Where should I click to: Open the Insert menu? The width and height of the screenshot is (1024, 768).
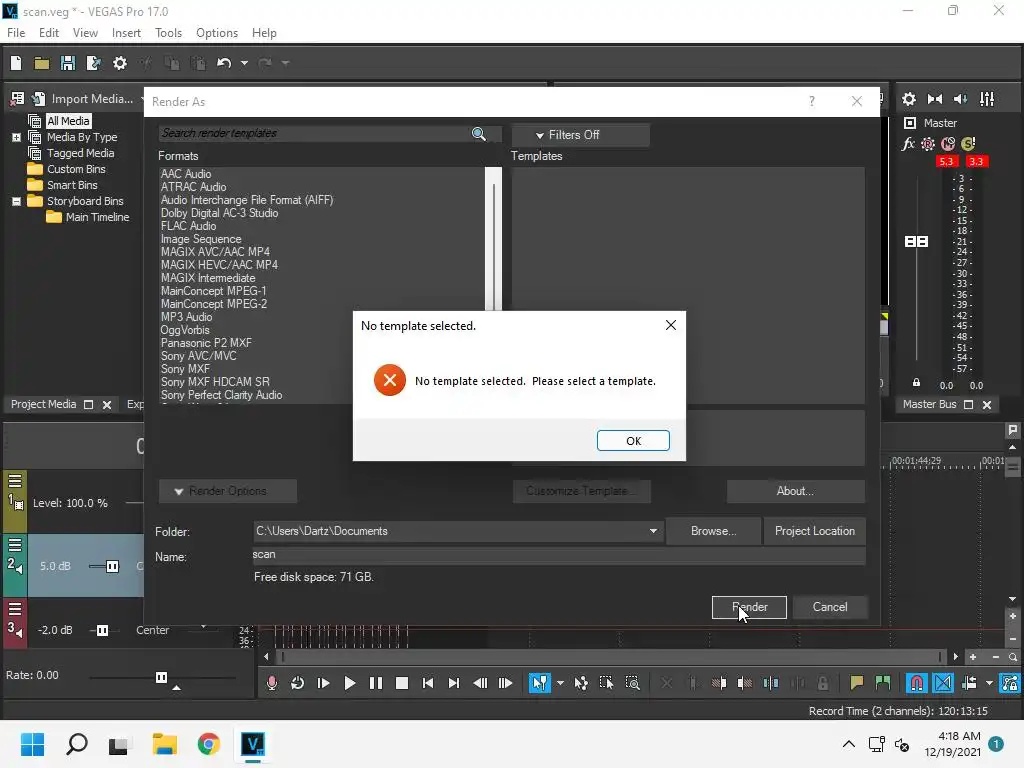(126, 33)
